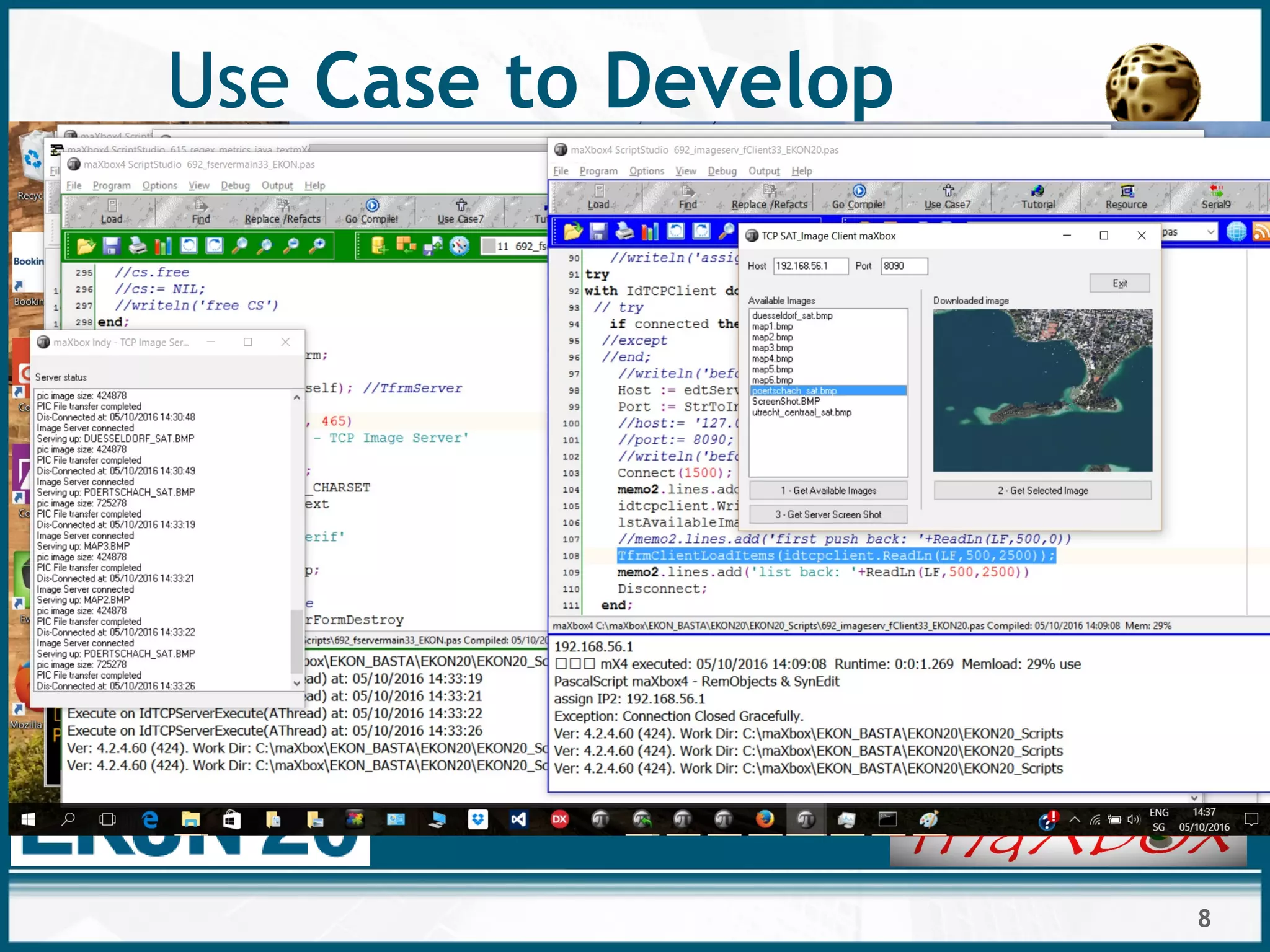
Task: Click taskbar search magnifier icon
Action: pos(68,819)
